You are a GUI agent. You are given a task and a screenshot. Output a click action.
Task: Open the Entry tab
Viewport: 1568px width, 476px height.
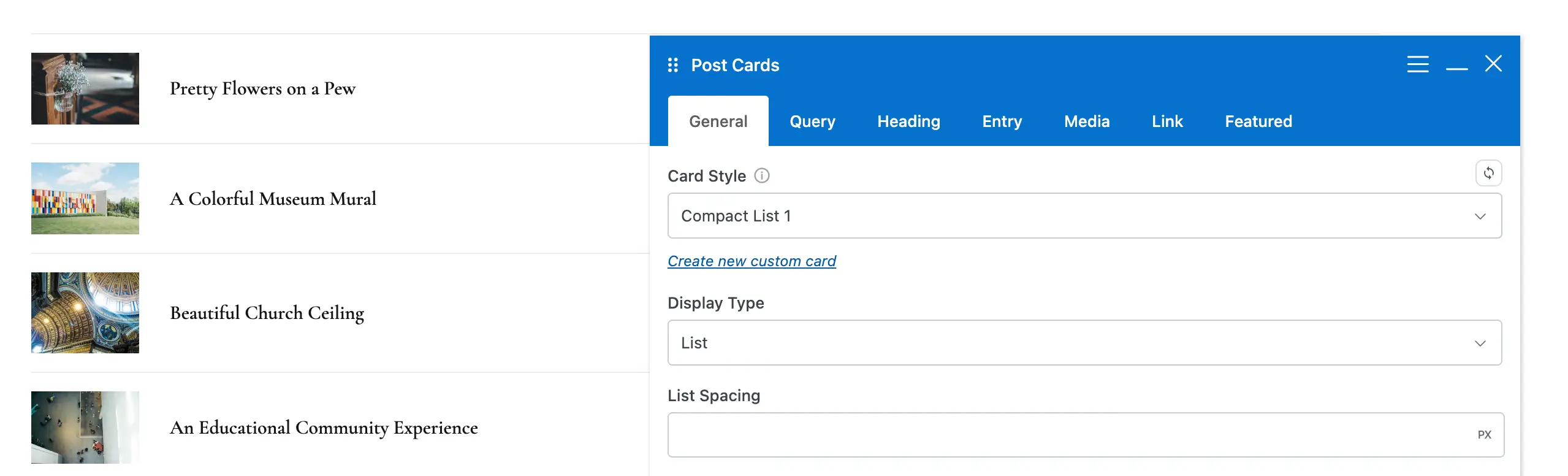click(x=1002, y=121)
